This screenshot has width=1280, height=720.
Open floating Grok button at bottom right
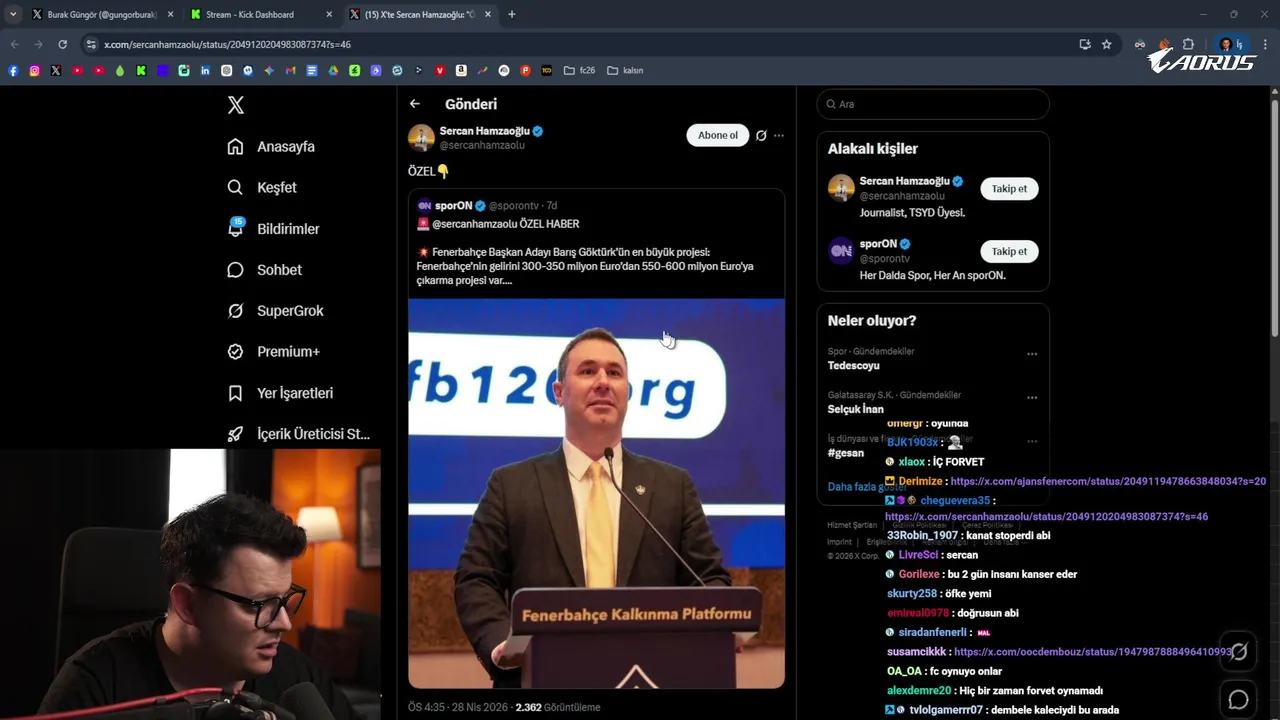click(x=1238, y=652)
